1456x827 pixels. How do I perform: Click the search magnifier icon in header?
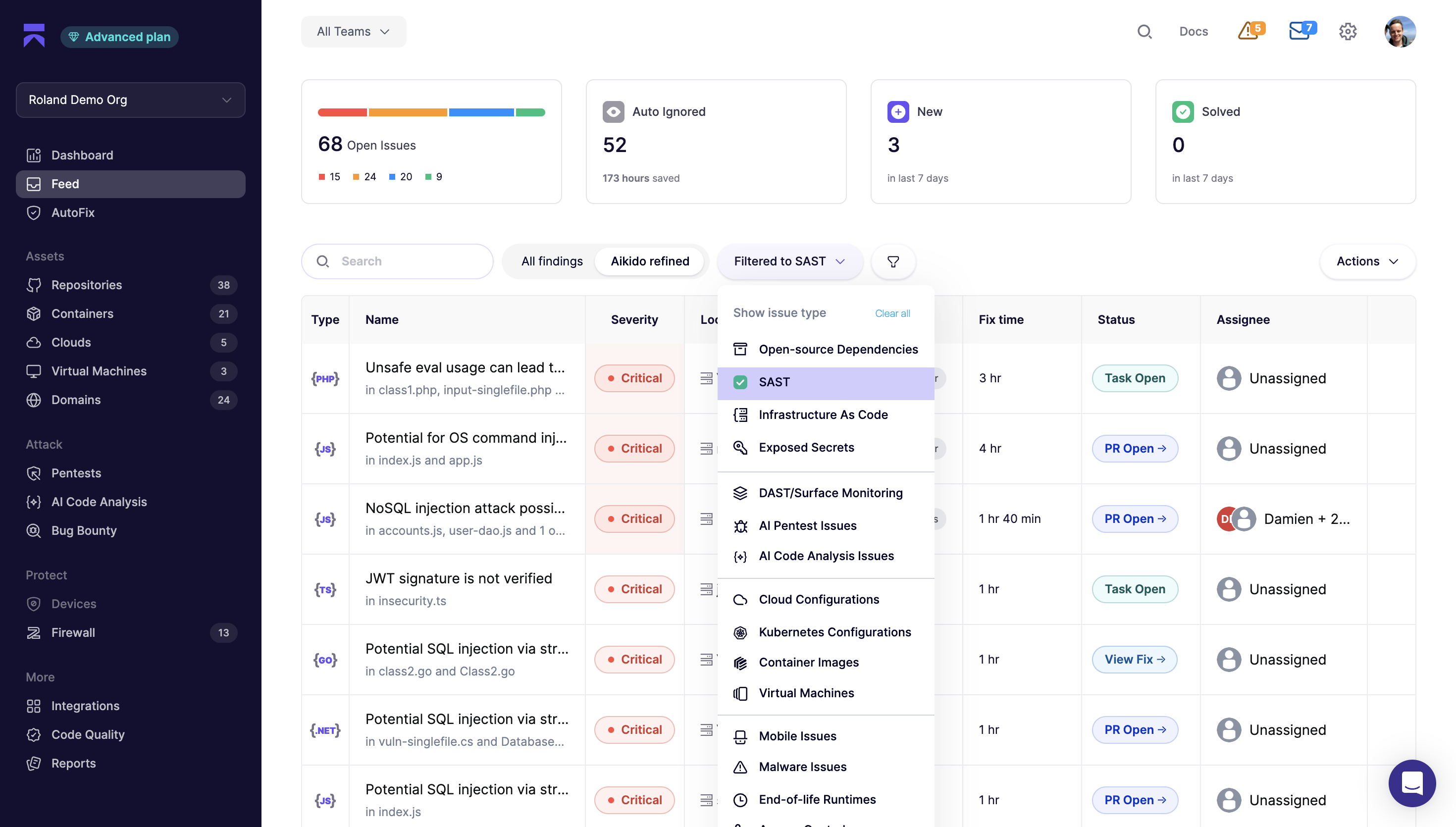click(x=1144, y=31)
